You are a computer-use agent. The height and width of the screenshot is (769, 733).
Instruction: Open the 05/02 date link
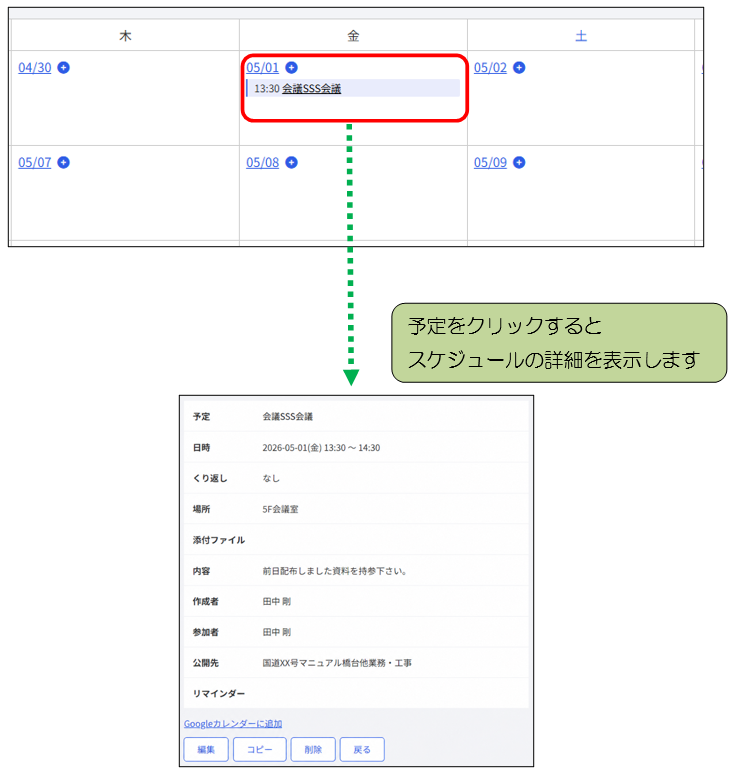490,68
